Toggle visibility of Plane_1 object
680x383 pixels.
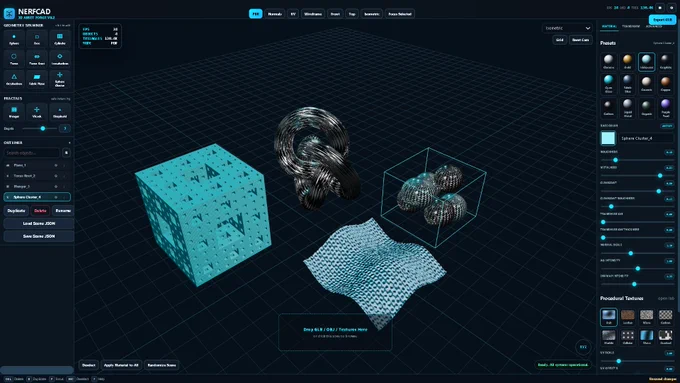click(x=56, y=165)
